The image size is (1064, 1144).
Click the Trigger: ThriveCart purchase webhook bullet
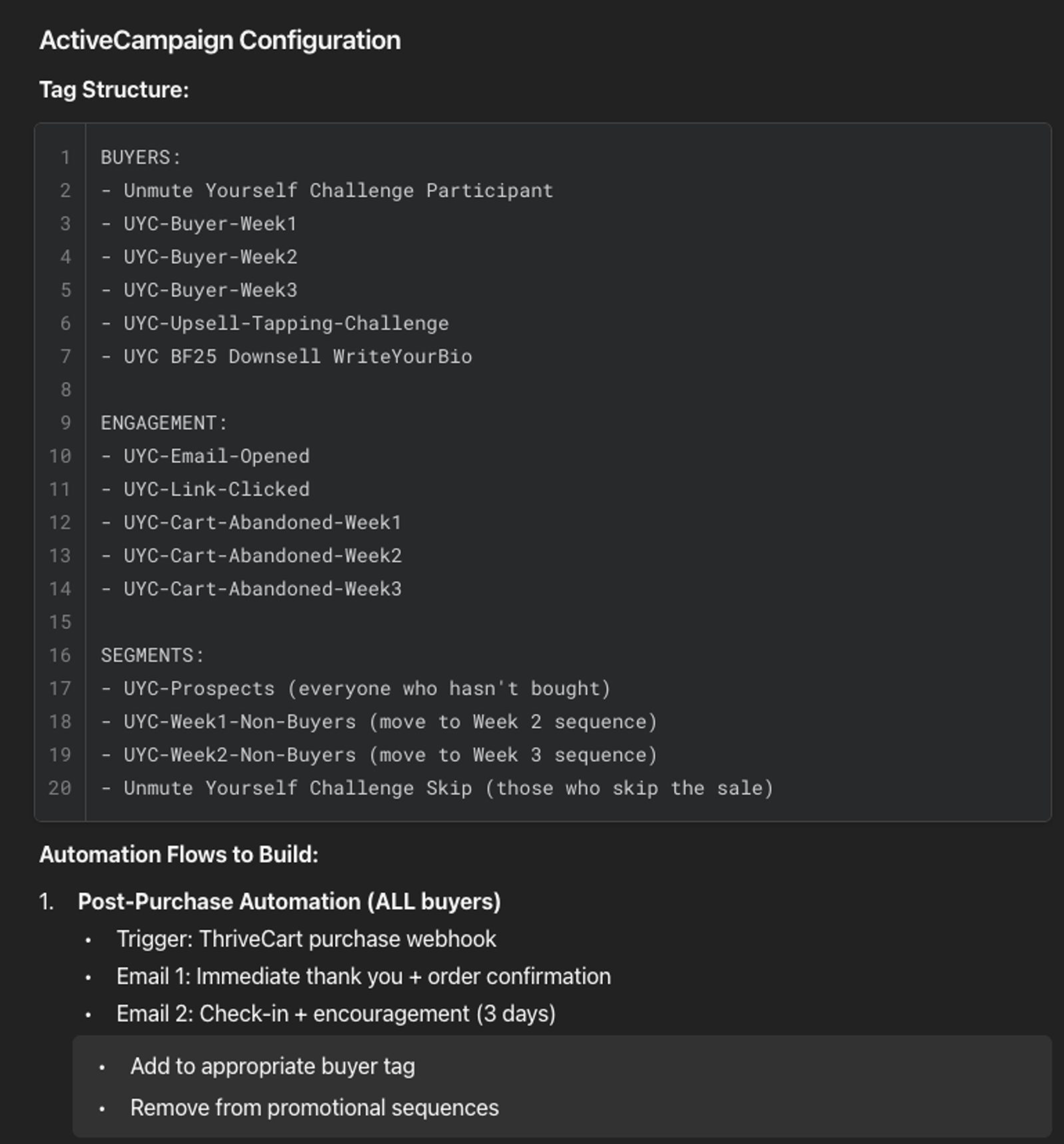[306, 939]
